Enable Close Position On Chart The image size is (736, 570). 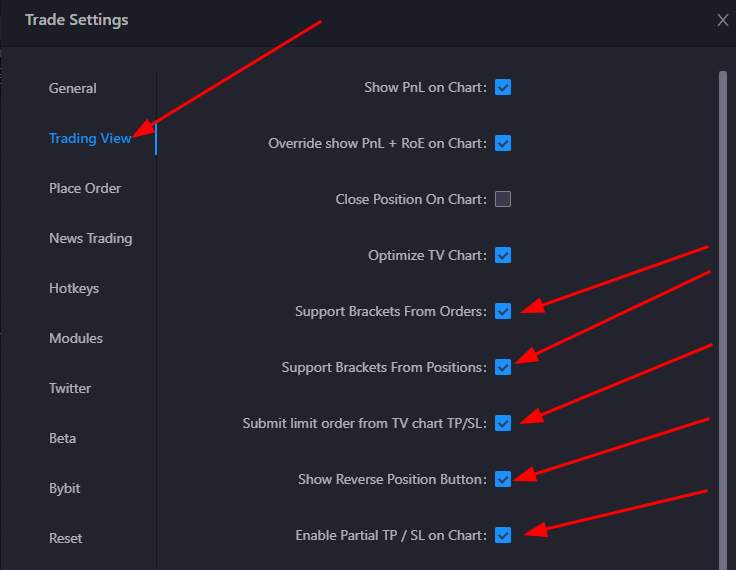click(x=503, y=199)
